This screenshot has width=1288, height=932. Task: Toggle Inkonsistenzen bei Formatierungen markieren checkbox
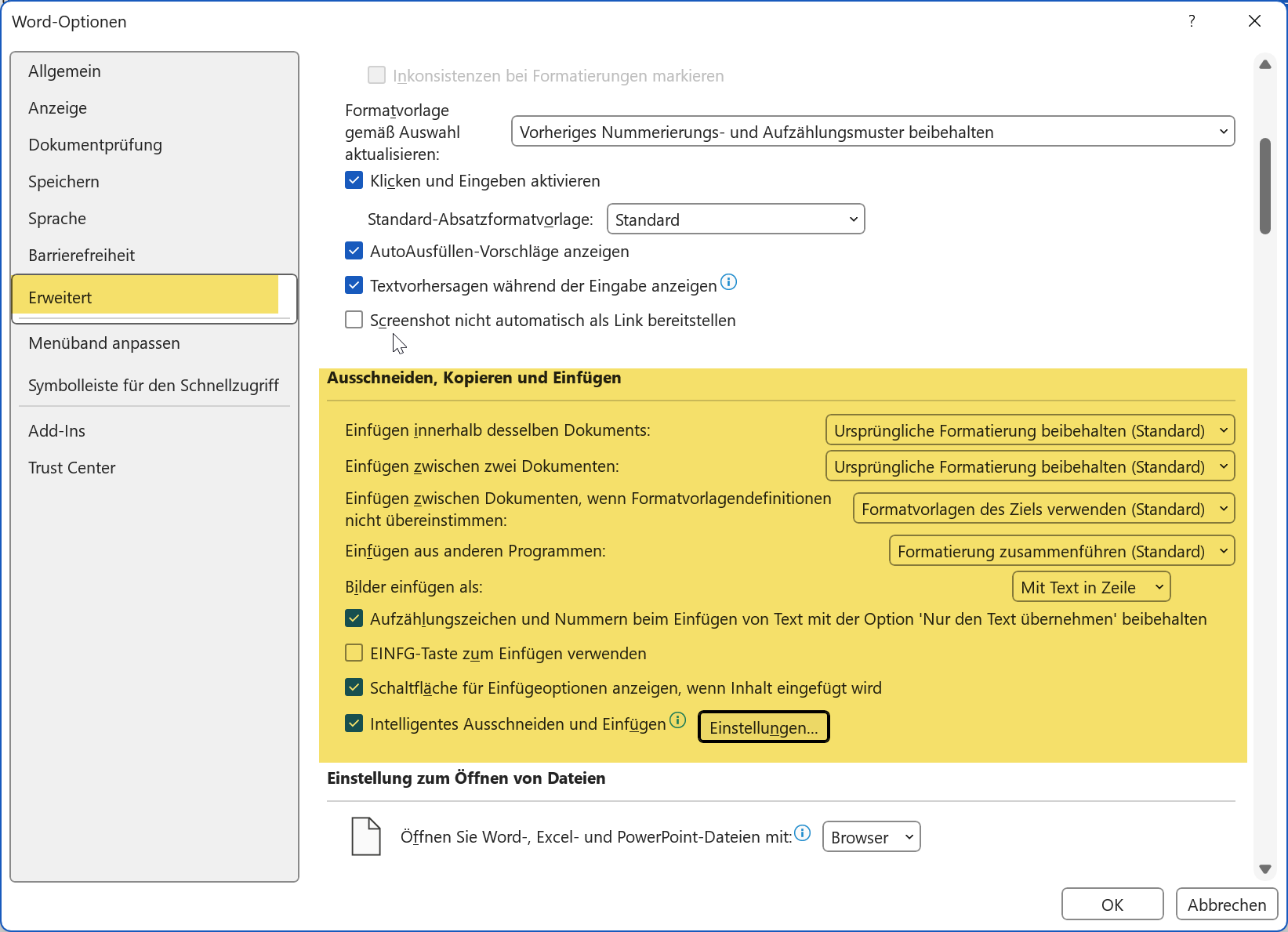point(376,75)
